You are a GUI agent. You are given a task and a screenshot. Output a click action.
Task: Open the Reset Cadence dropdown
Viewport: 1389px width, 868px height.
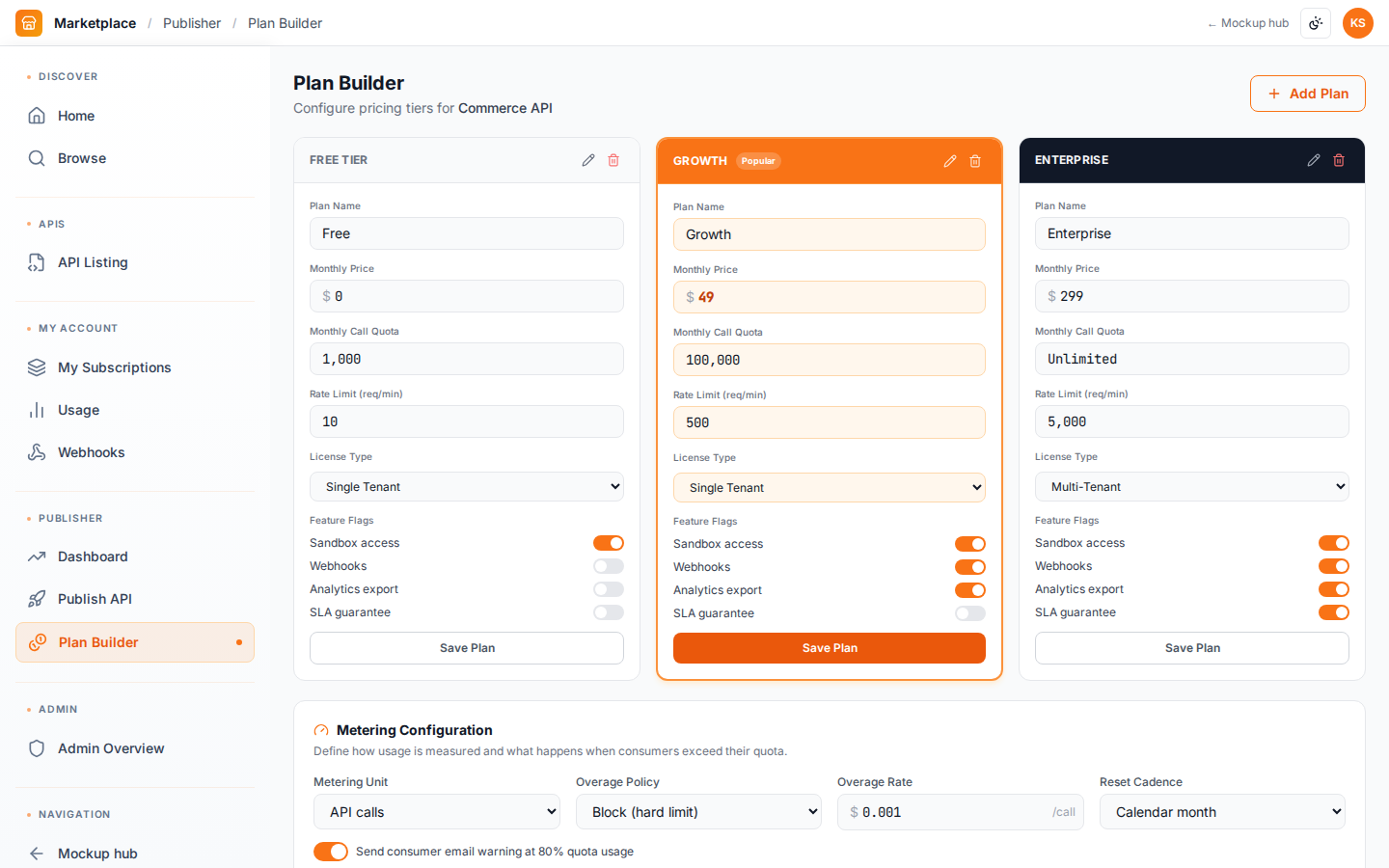[x=1222, y=812]
